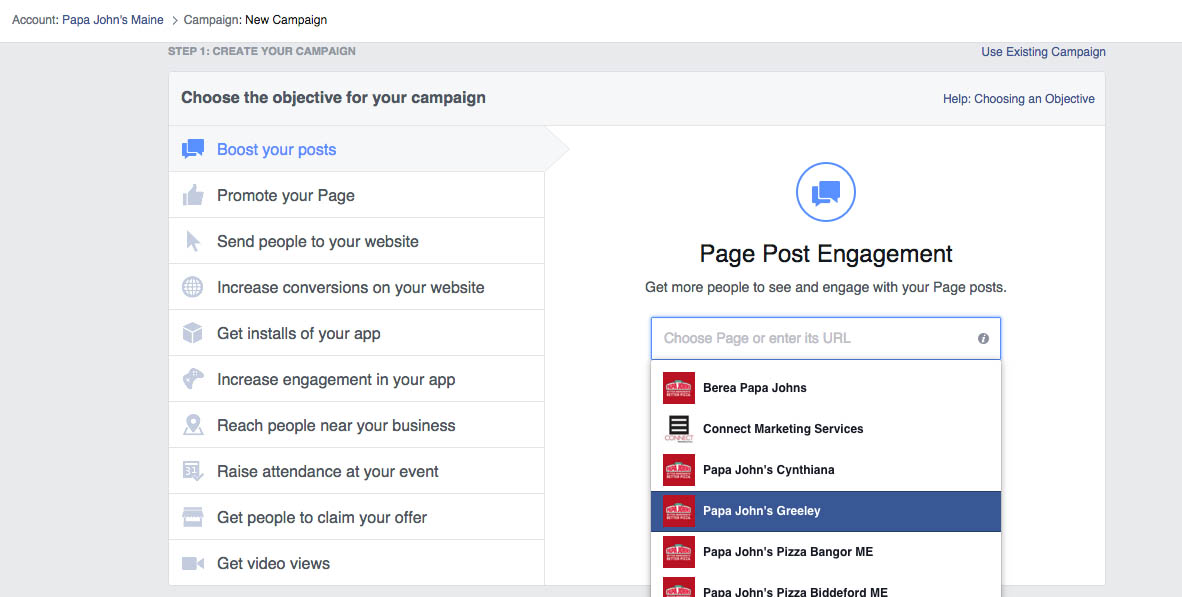
Task: Click the gamepad icon for app engagement
Action: tap(193, 380)
